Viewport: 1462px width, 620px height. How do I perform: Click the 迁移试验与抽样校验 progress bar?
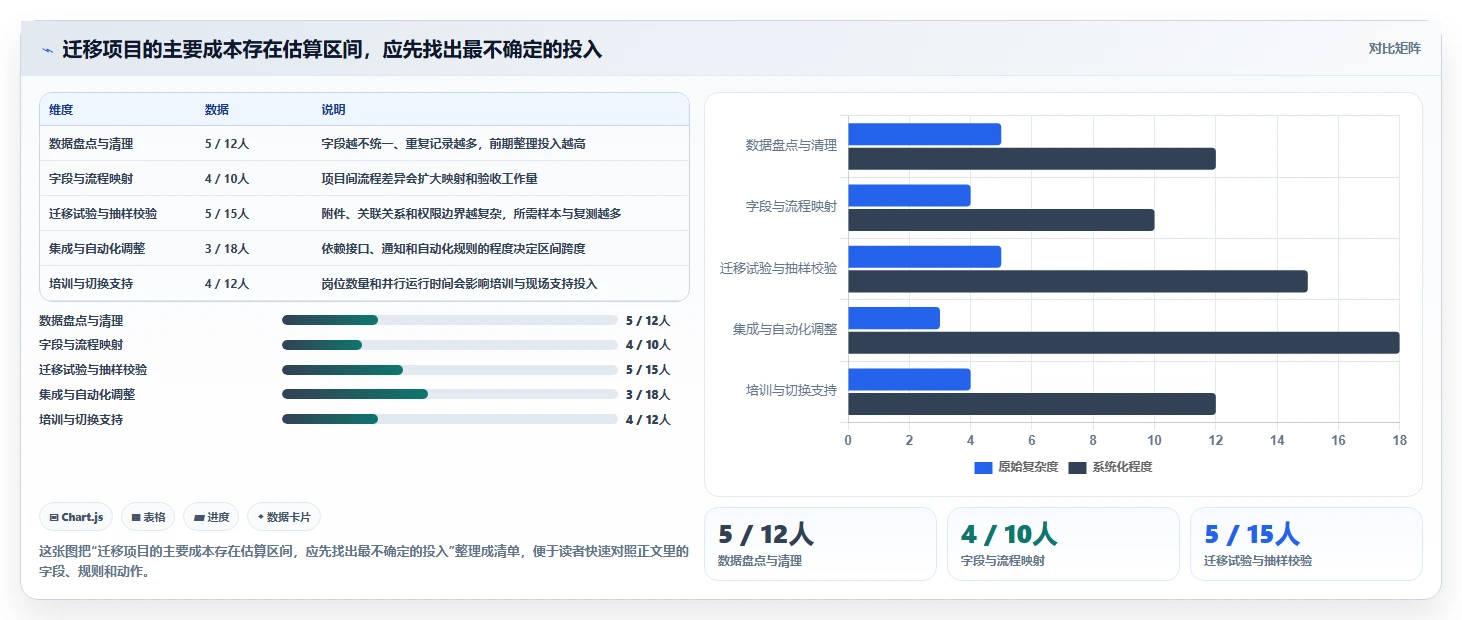[450, 370]
